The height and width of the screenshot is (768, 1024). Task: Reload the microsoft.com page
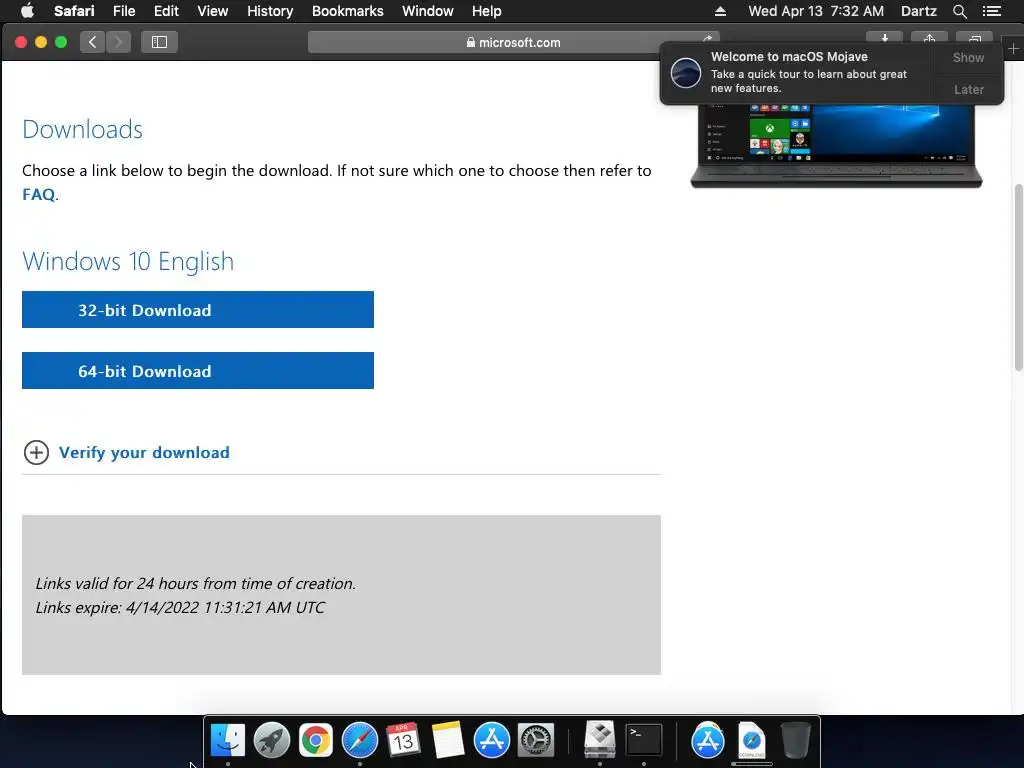708,39
